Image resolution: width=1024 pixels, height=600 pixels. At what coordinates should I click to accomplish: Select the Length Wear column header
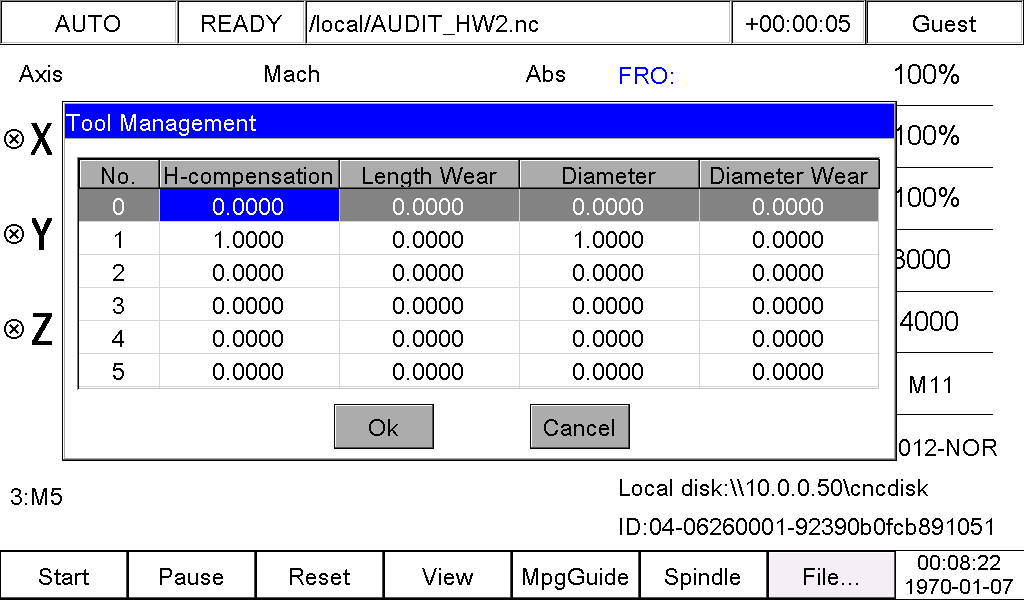click(x=428, y=175)
